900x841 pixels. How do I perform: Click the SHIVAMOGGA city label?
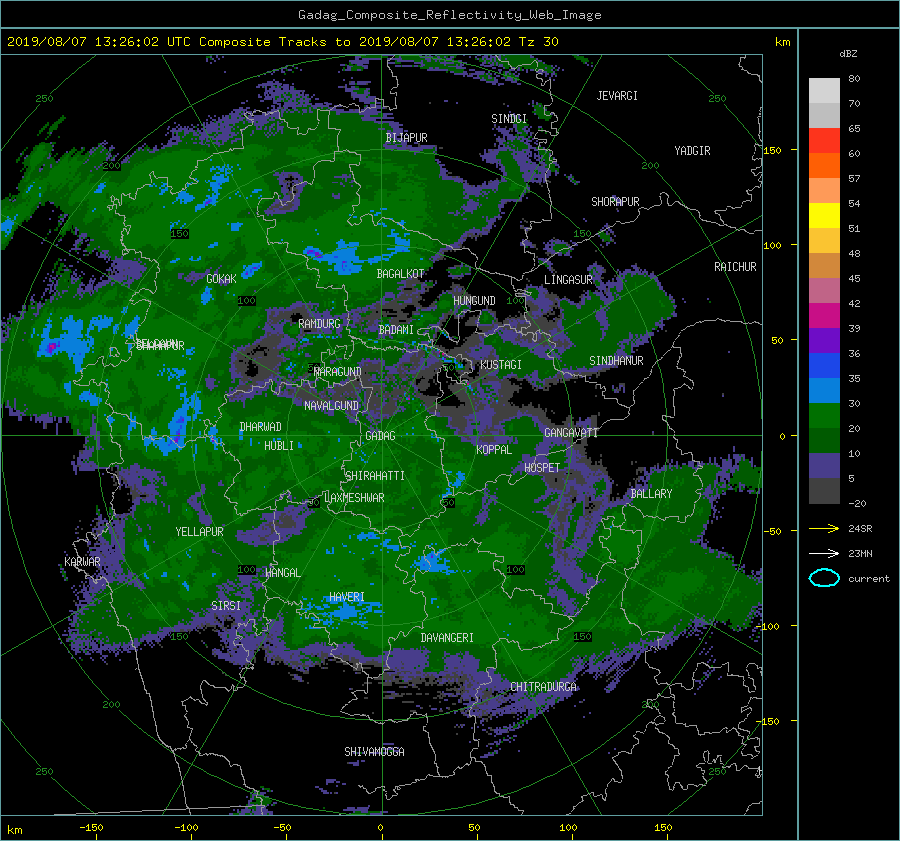(374, 751)
